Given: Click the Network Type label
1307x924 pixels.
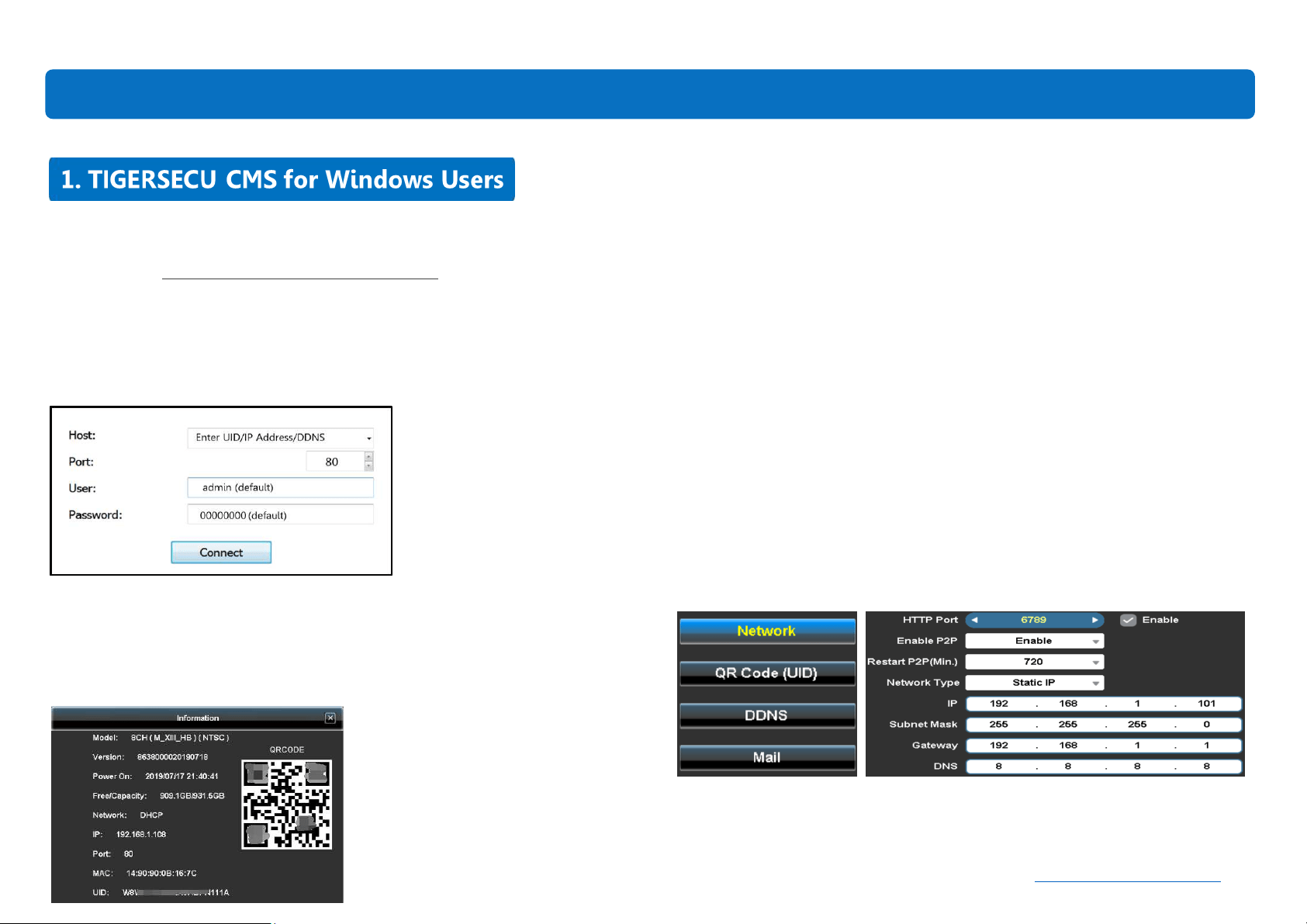Looking at the screenshot, I should point(923,683).
